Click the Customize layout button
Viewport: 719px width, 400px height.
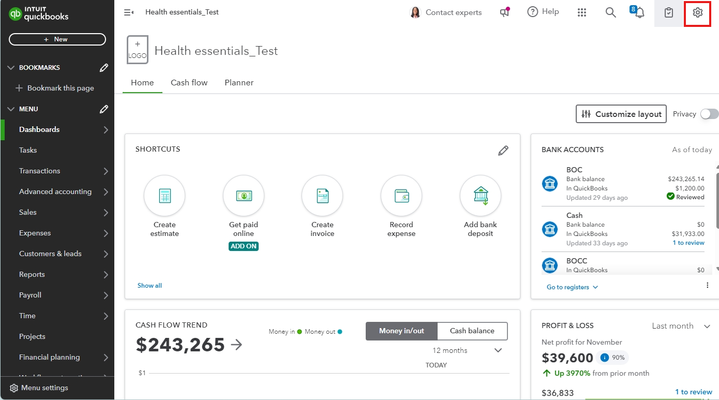(x=621, y=114)
